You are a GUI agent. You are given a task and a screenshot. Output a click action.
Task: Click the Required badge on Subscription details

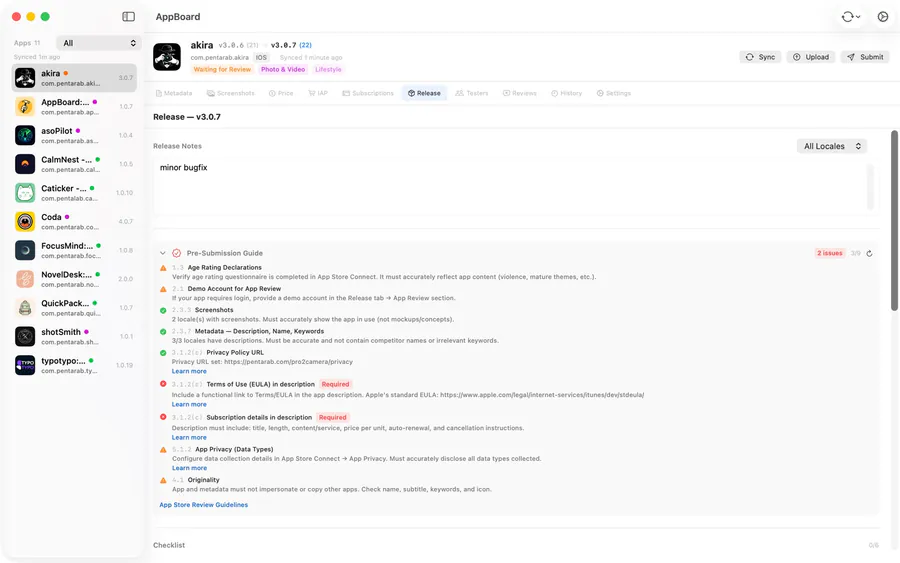tap(333, 417)
